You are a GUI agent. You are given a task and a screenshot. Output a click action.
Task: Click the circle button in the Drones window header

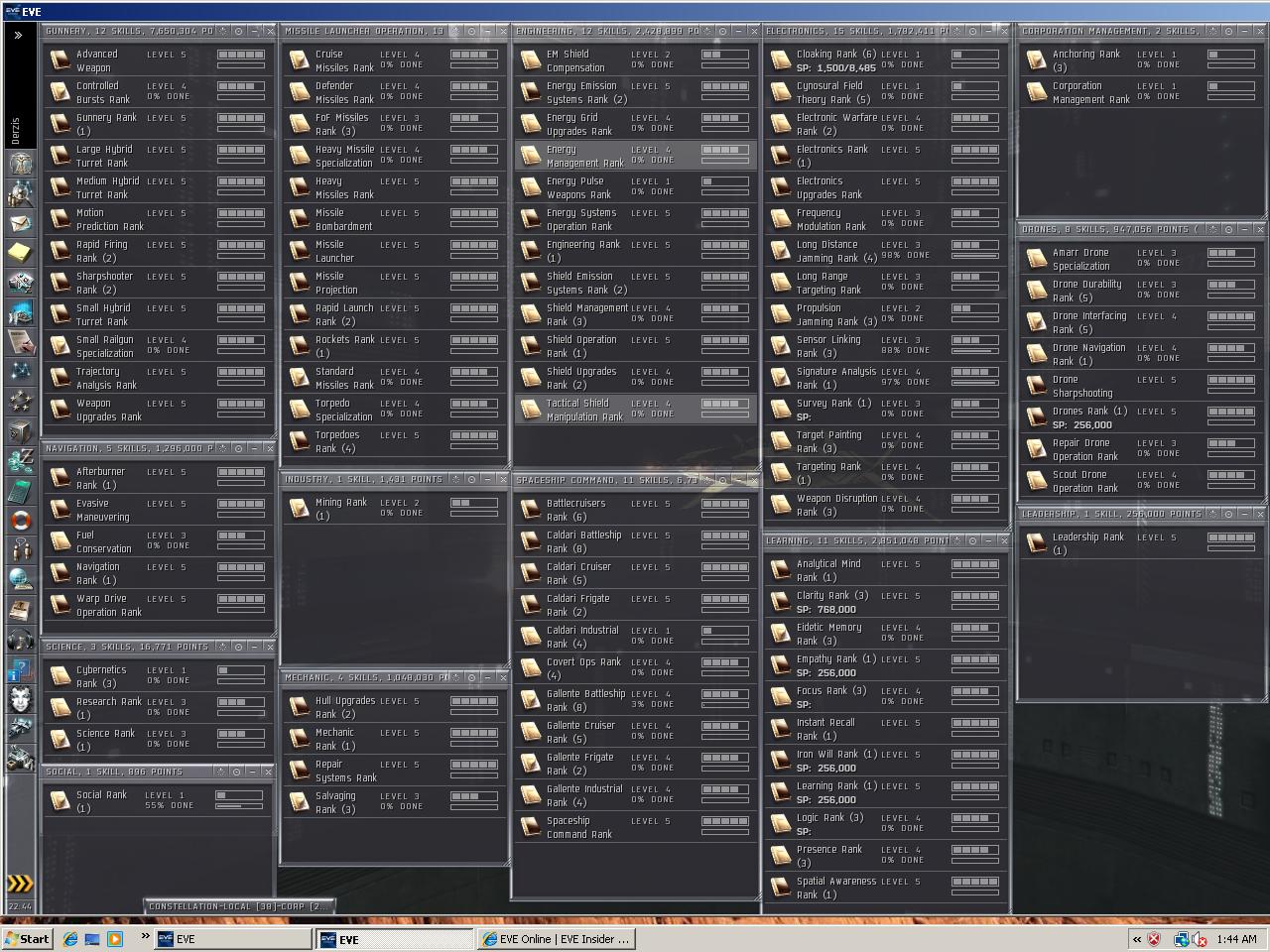point(1228,229)
